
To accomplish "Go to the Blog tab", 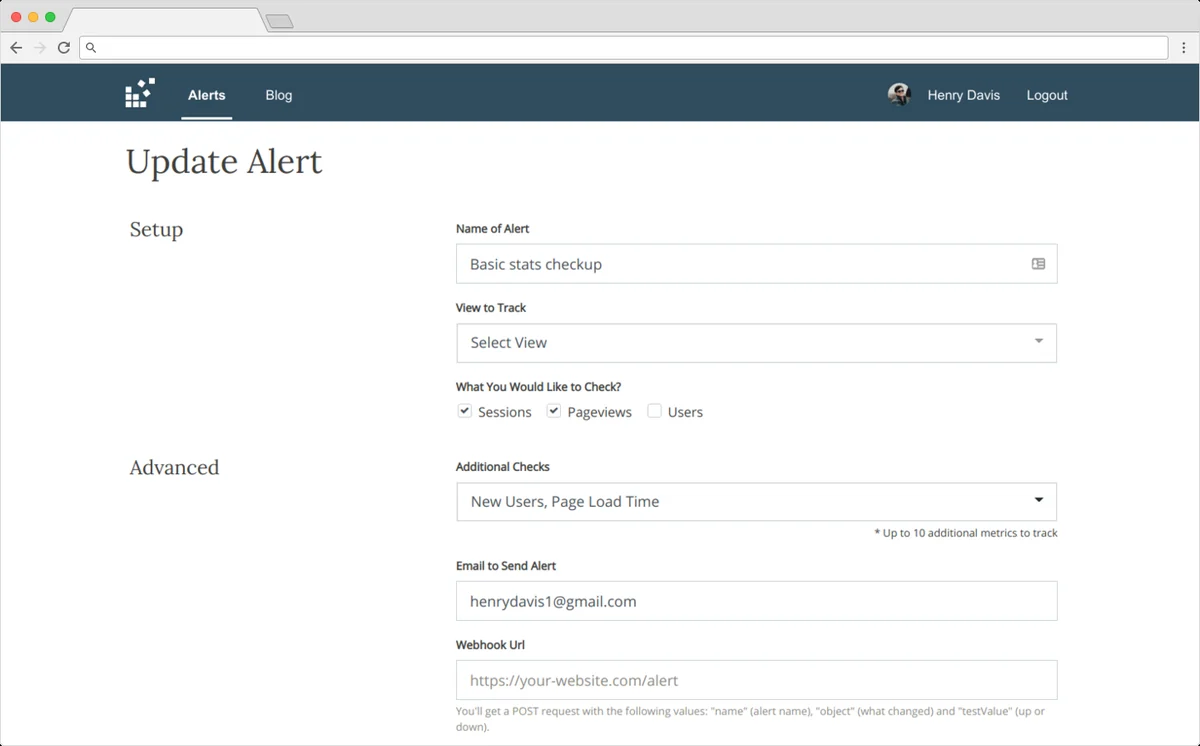I will 279,95.
